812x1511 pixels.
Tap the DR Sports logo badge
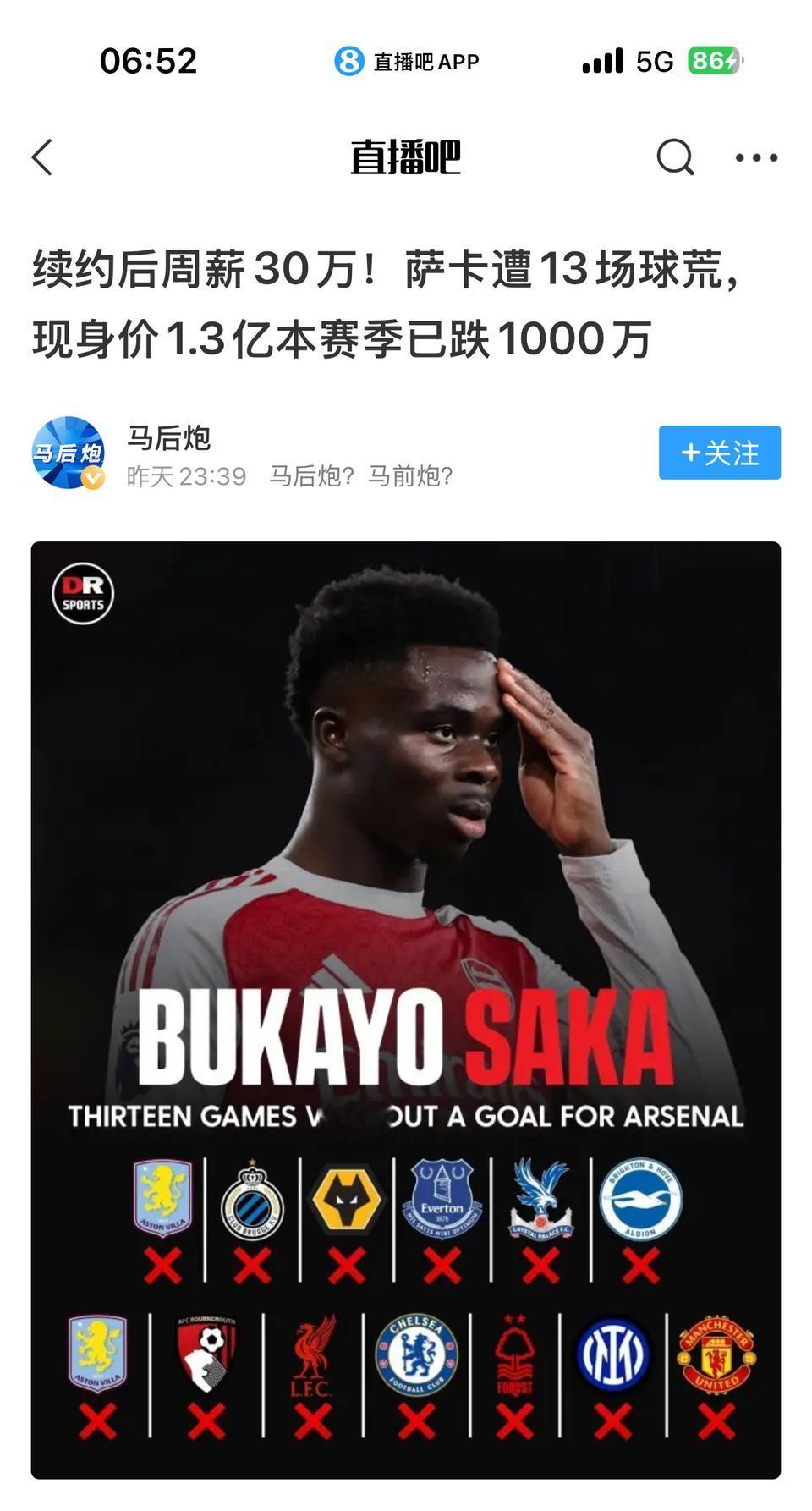tap(83, 594)
